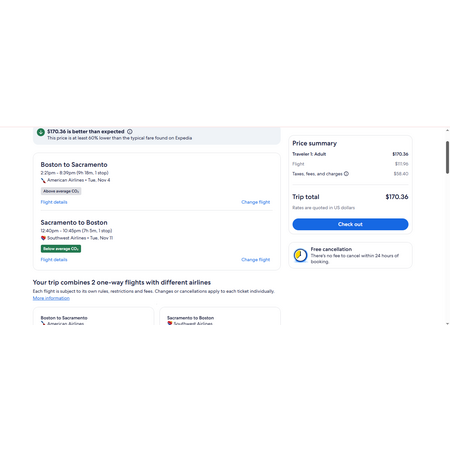Change flight for Sacramento to Boston
This screenshot has height=450, width=450.
click(x=256, y=260)
